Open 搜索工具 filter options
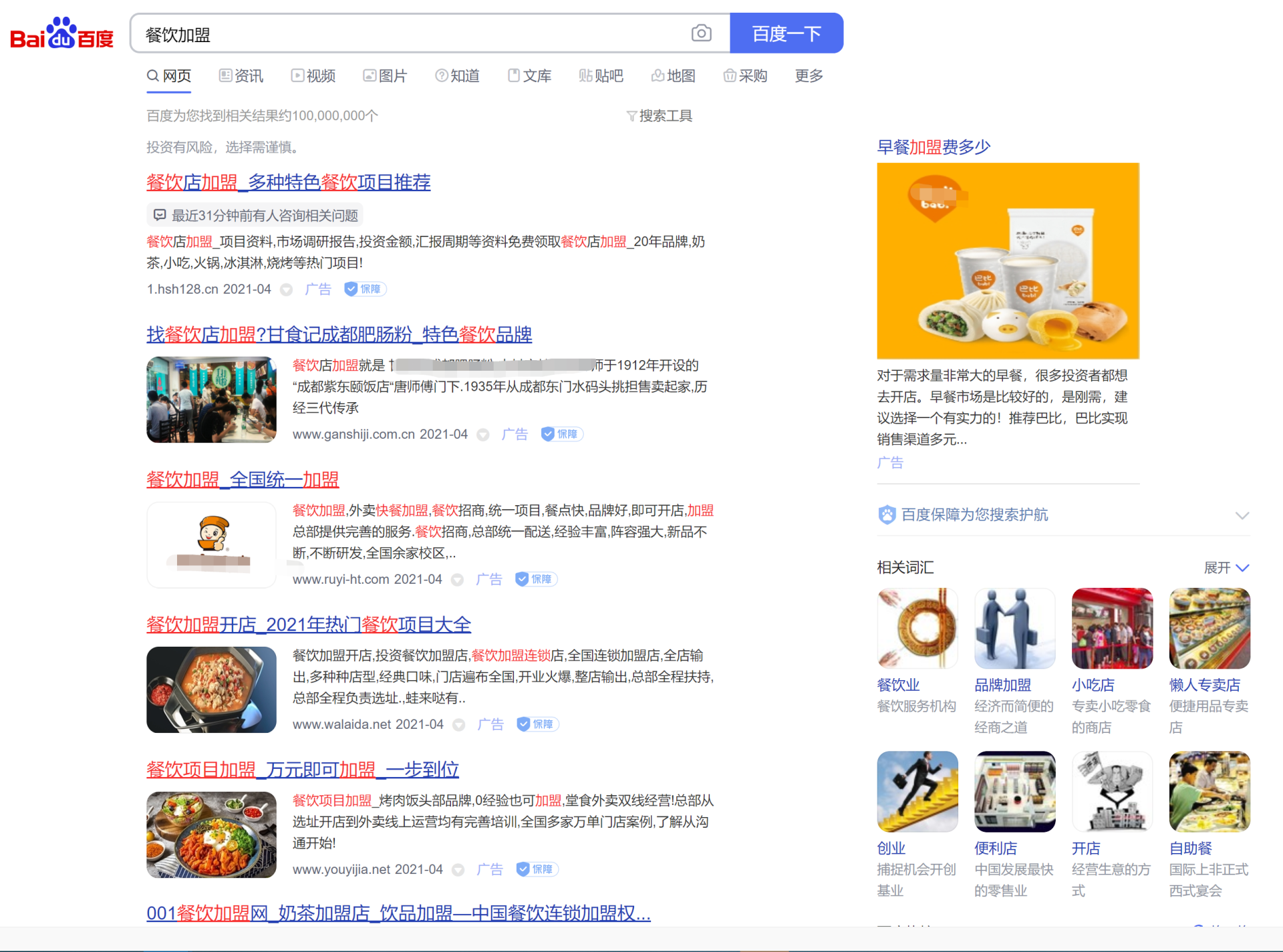Image resolution: width=1283 pixels, height=952 pixels. point(660,116)
